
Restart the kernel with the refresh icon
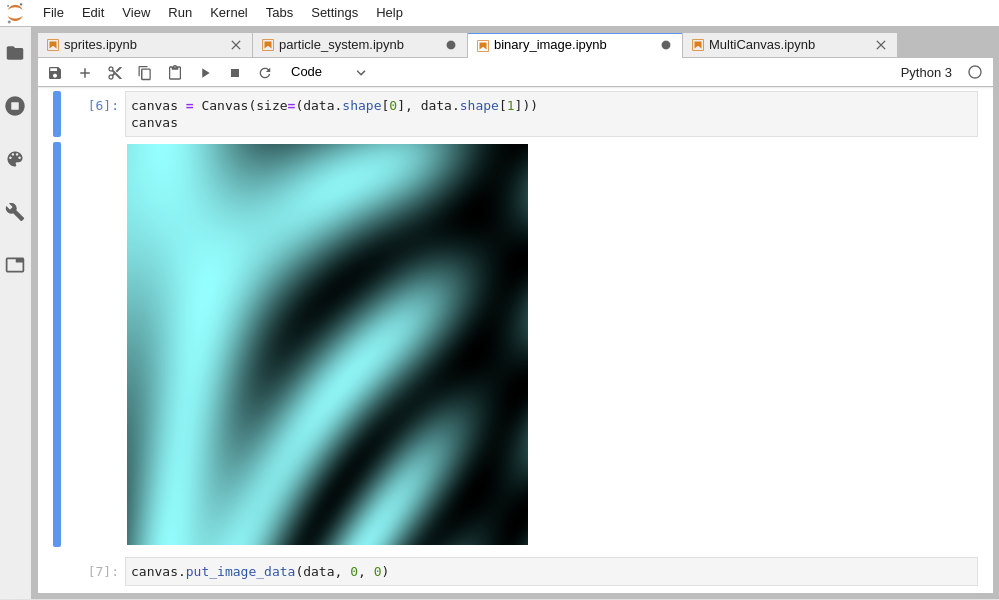point(263,72)
